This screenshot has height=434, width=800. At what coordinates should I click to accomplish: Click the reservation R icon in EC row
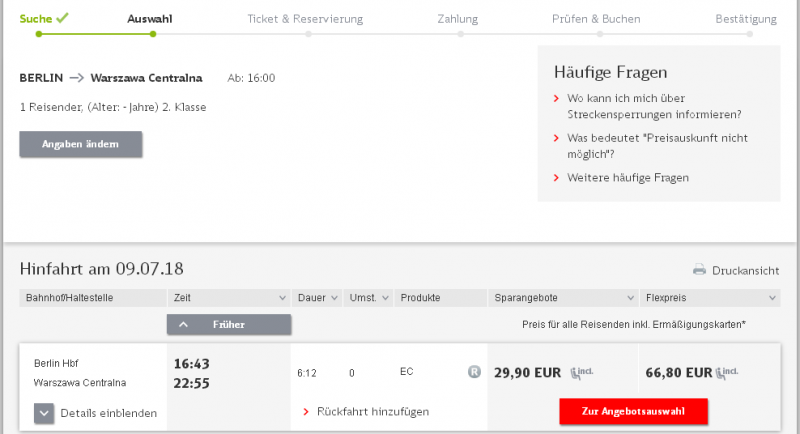click(x=474, y=372)
